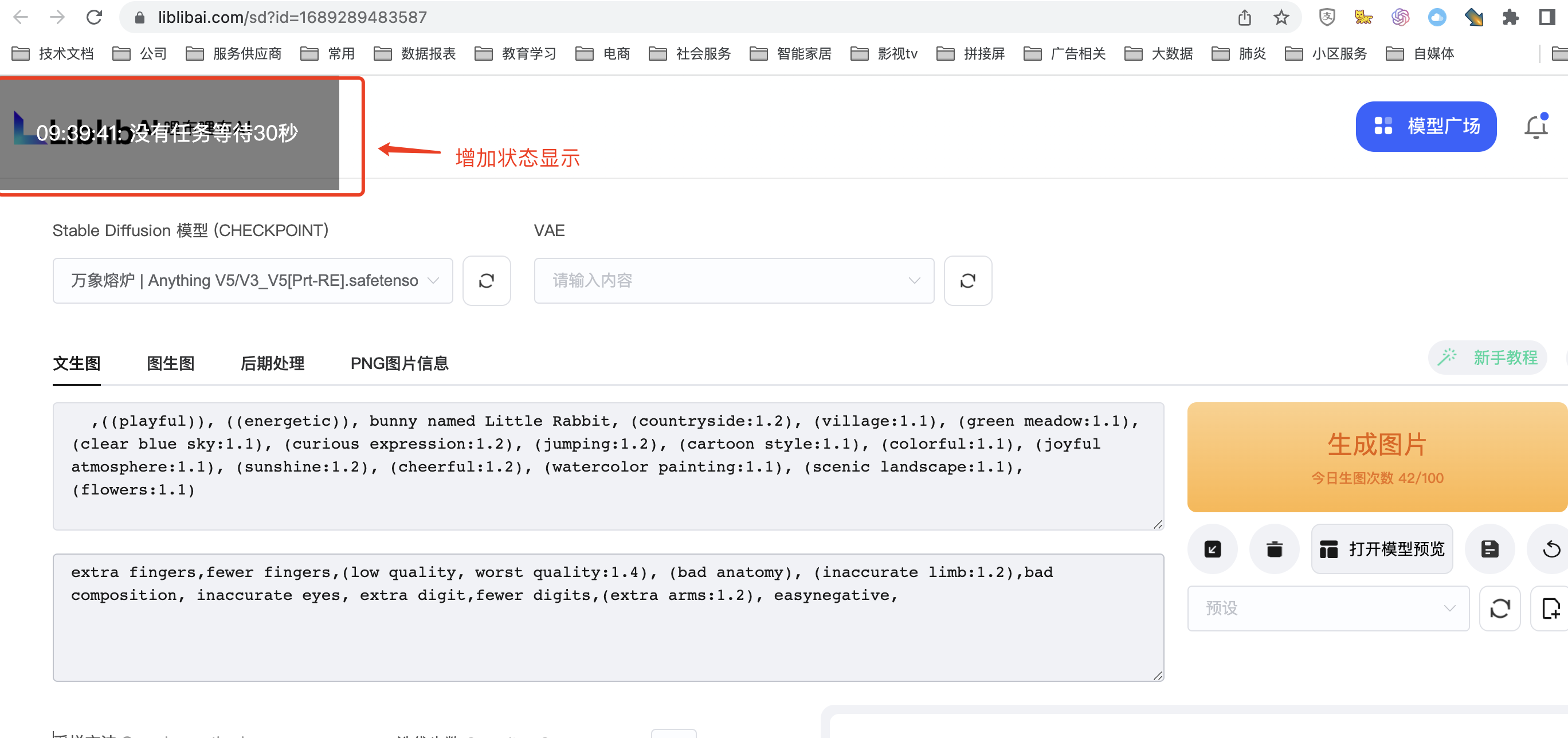Refresh the VAE list
This screenshot has height=738, width=1568.
(967, 281)
